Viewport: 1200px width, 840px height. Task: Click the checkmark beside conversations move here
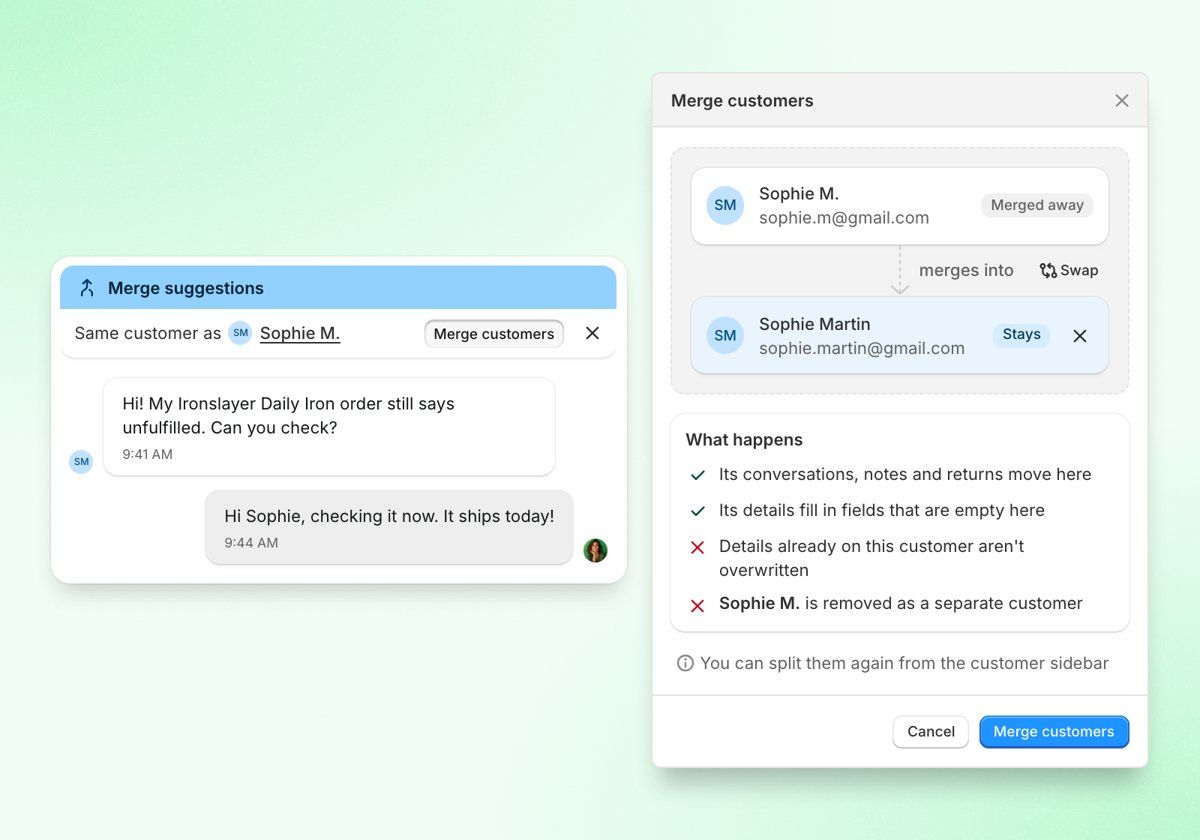(697, 475)
